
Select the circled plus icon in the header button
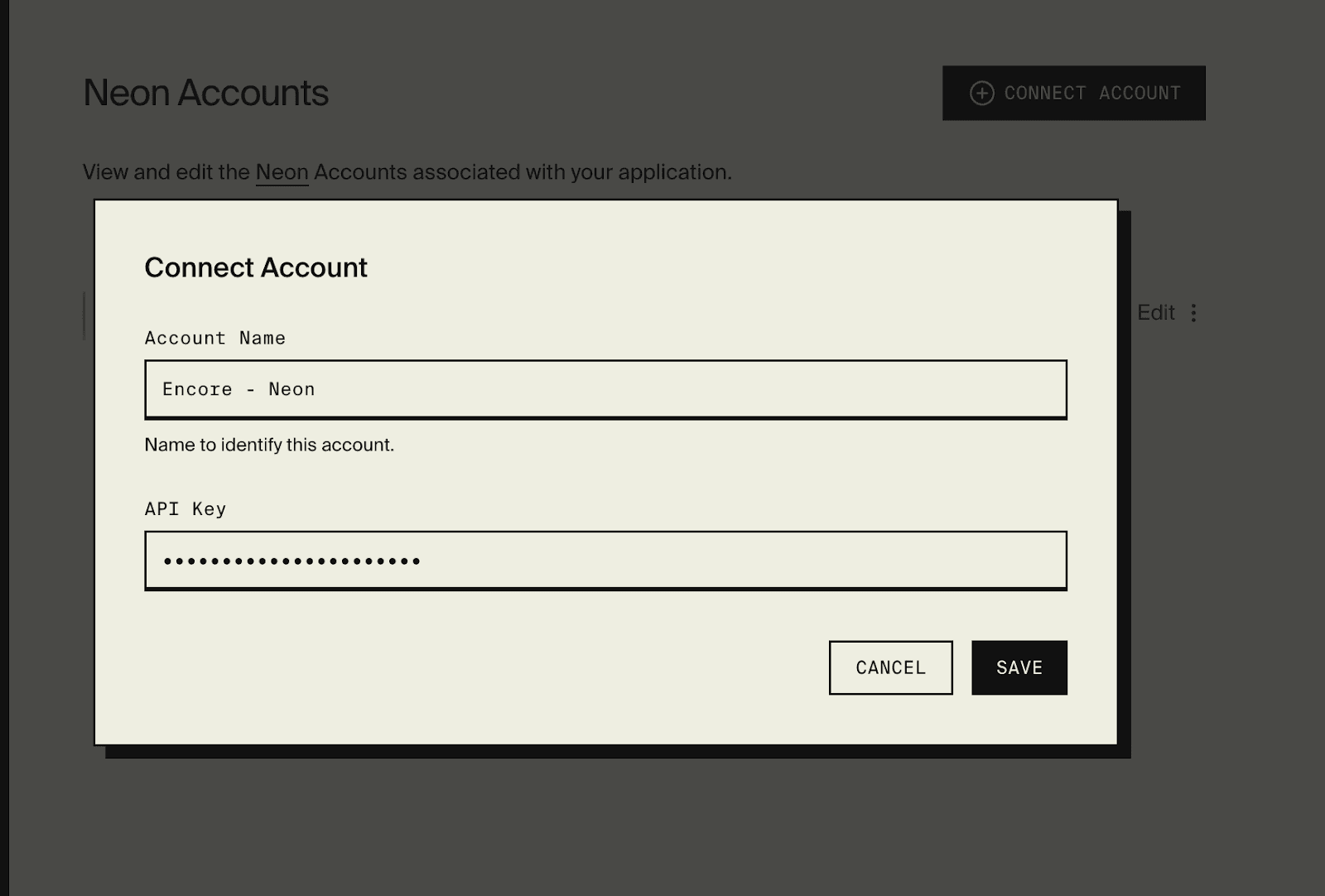tap(982, 93)
